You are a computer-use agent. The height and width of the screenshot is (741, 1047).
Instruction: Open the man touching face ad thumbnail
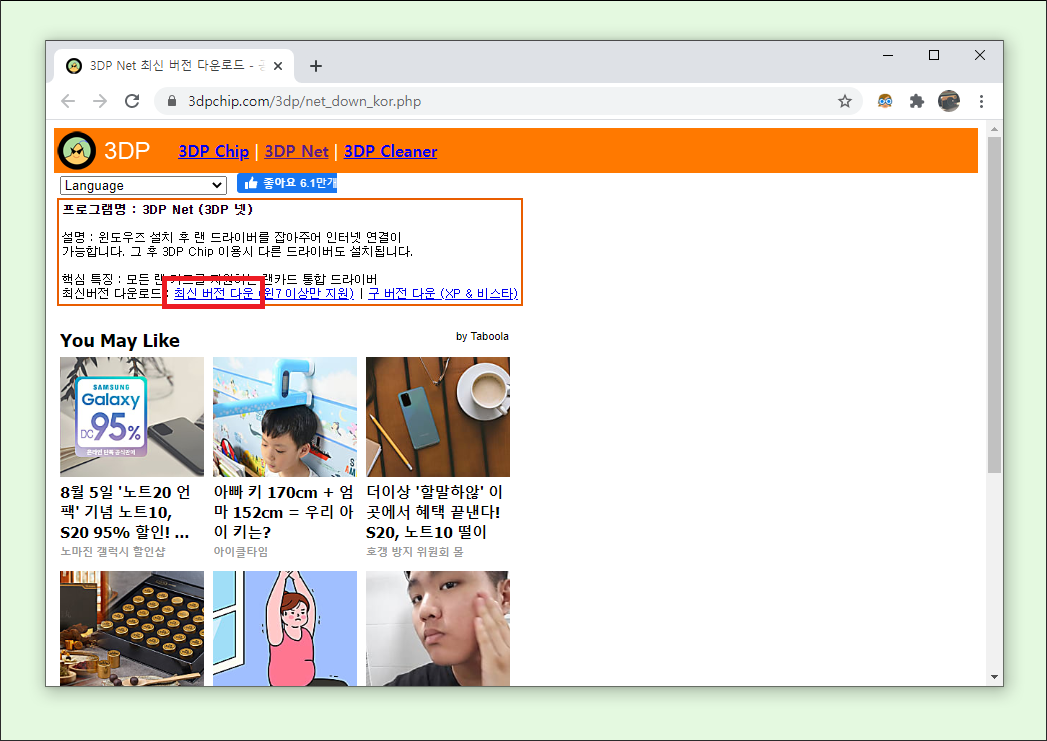pyautogui.click(x=437, y=628)
